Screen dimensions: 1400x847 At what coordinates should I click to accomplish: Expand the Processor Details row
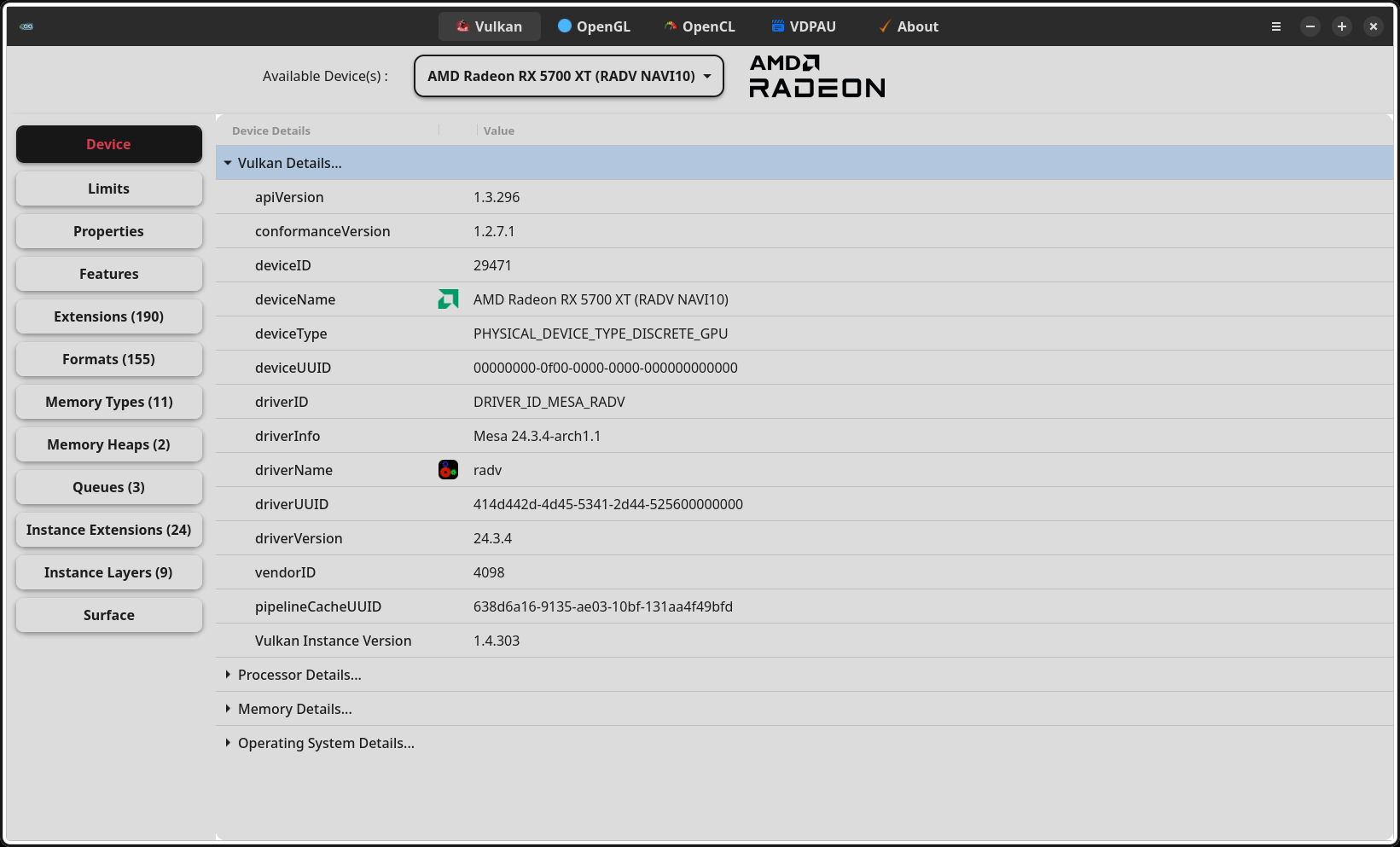pyautogui.click(x=228, y=674)
